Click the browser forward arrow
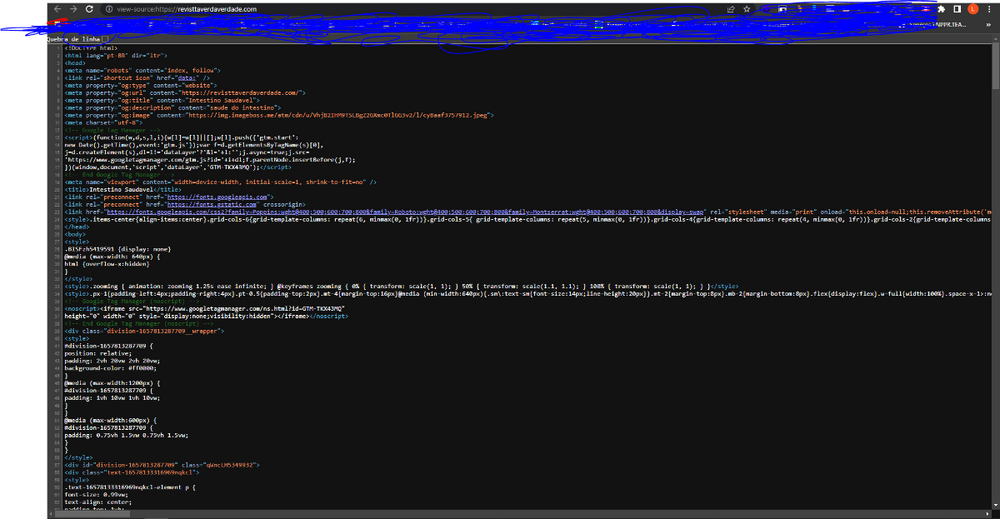 [x=73, y=9]
